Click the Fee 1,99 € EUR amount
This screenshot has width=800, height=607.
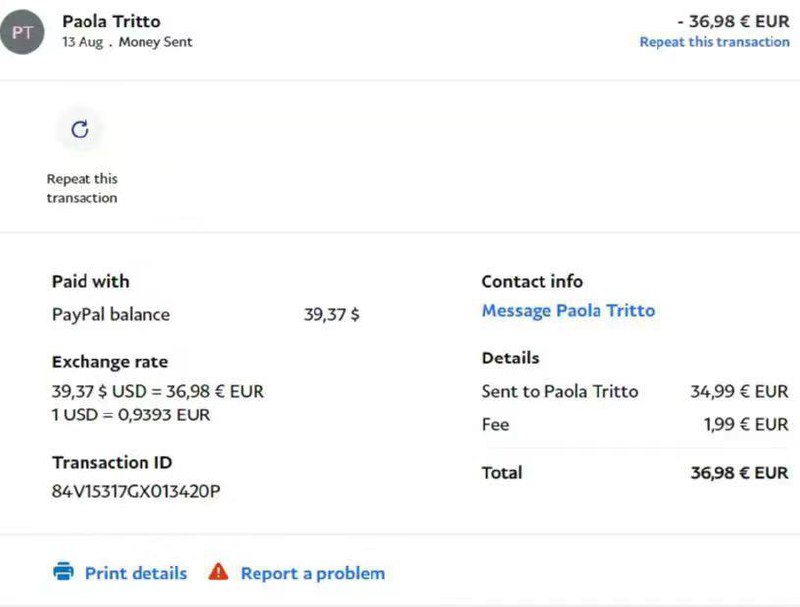[745, 425]
